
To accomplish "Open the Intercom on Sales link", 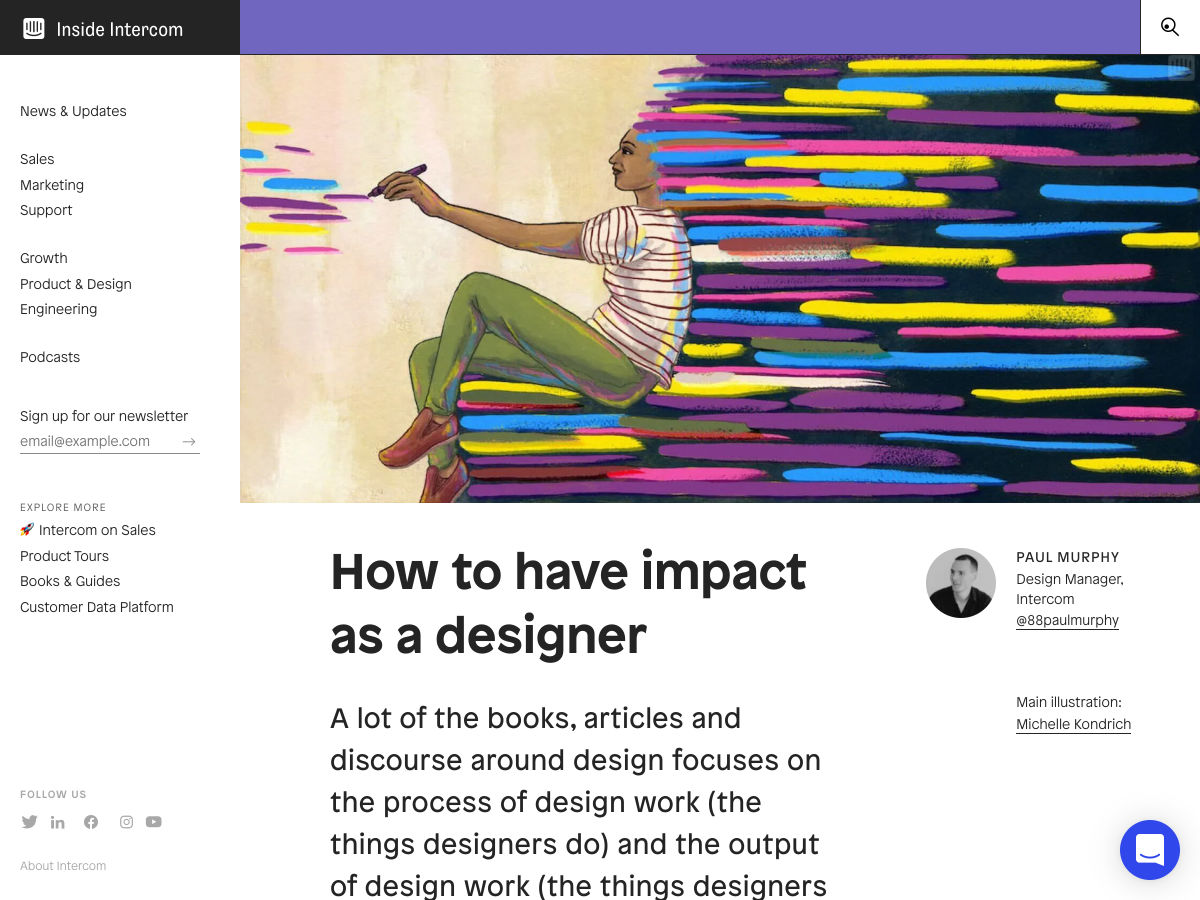I will click(x=88, y=530).
